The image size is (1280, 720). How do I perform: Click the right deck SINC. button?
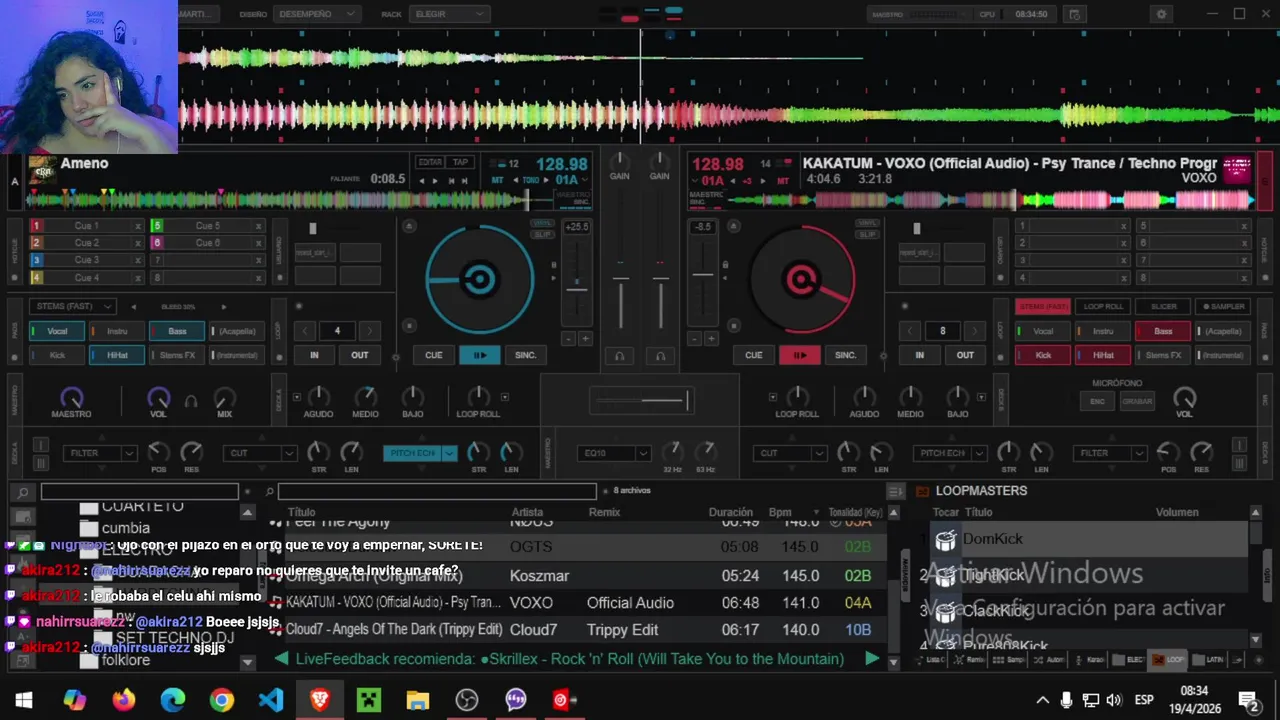pyautogui.click(x=845, y=355)
